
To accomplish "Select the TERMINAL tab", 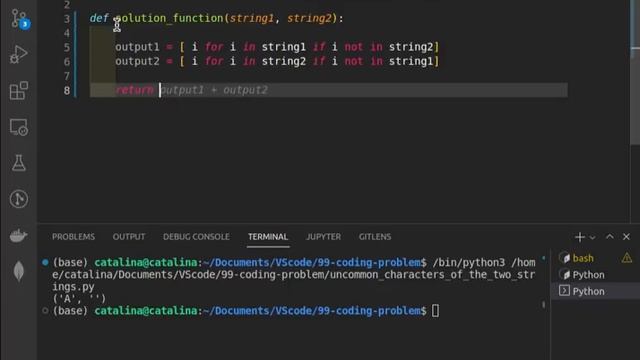I will pos(268,237).
